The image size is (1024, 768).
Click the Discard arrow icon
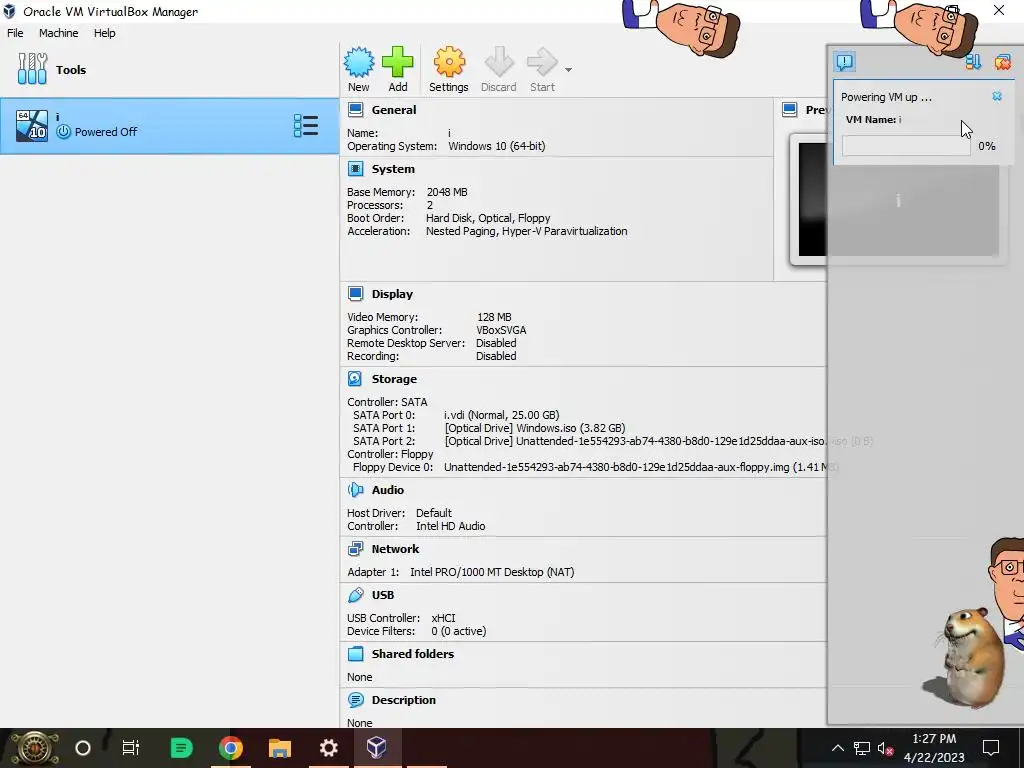point(499,63)
